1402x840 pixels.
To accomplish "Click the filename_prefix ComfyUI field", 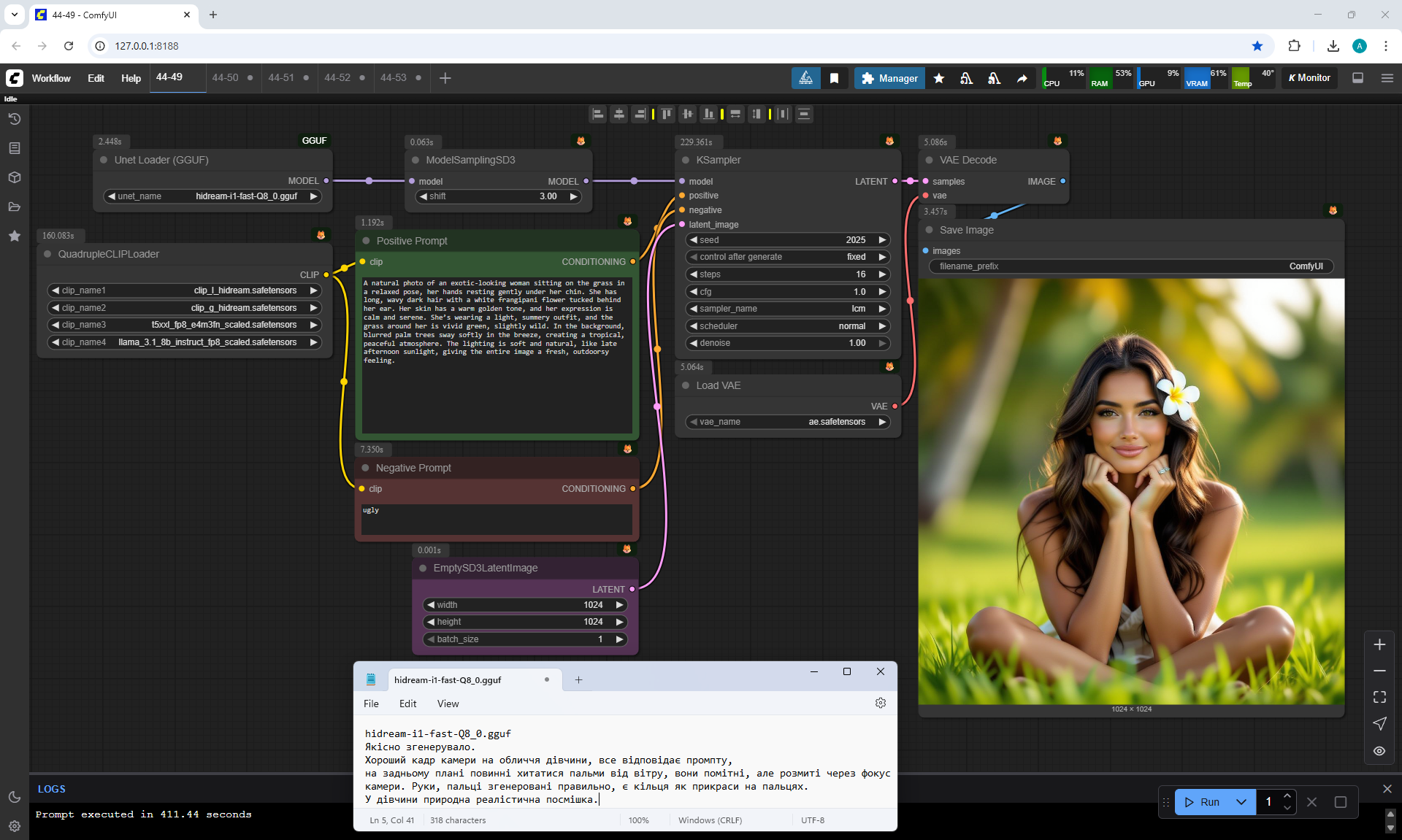I will click(1130, 266).
